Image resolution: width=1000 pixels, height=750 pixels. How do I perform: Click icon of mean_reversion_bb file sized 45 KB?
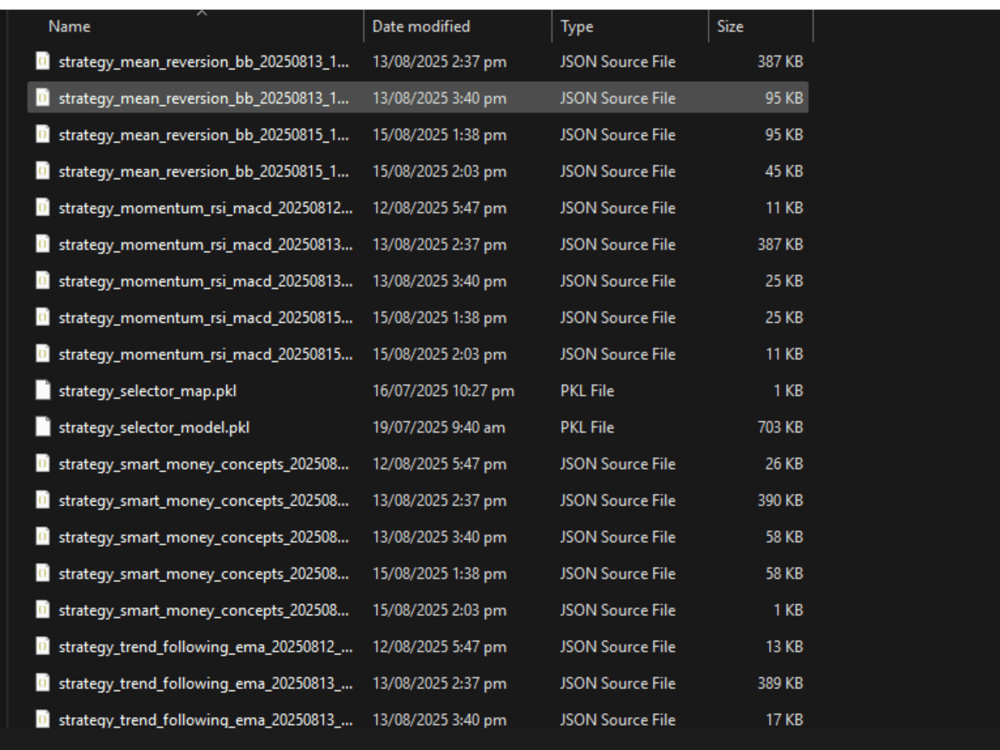click(43, 171)
